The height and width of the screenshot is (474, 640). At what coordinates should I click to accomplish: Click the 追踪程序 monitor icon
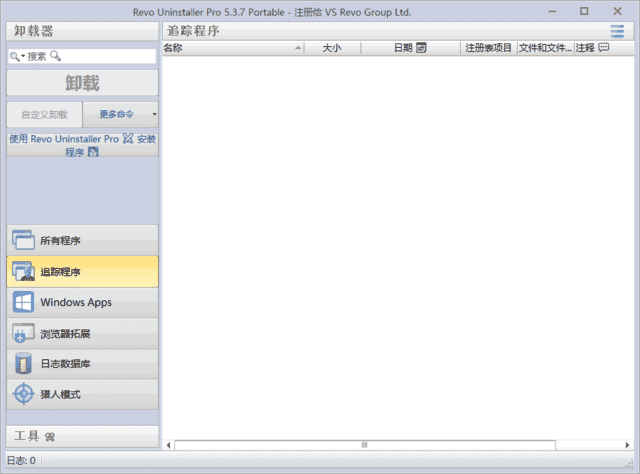click(23, 271)
